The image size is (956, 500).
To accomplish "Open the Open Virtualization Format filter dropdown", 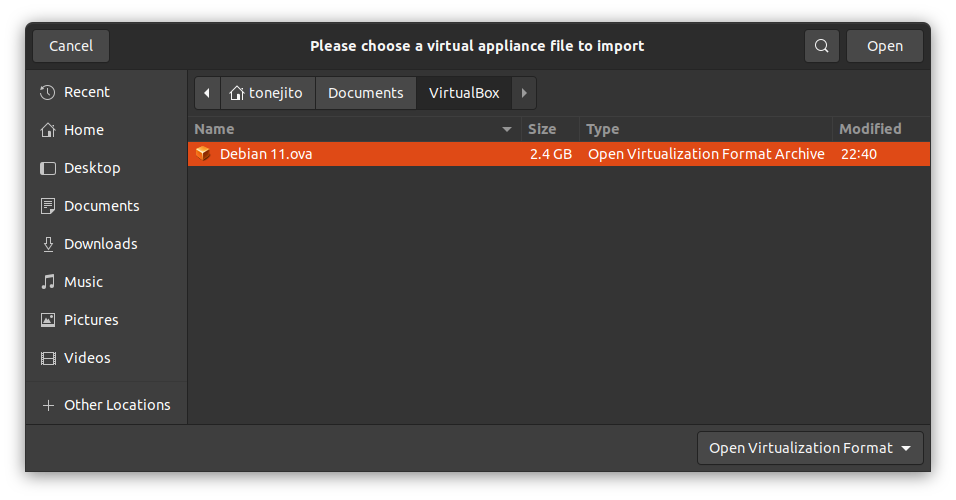I will tap(809, 448).
